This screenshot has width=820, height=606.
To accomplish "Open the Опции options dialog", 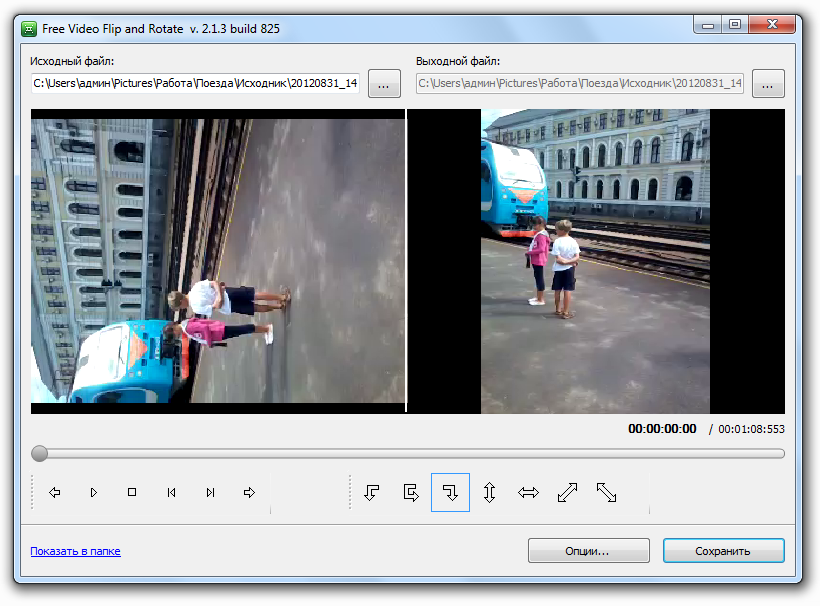I will (x=589, y=551).
